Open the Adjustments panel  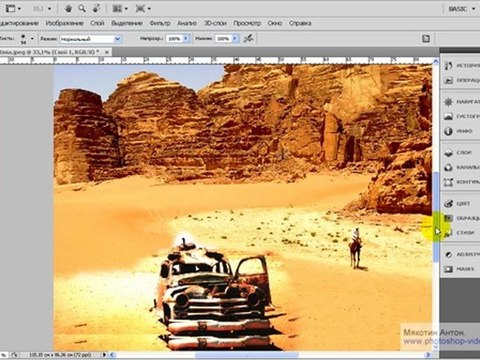point(462,254)
